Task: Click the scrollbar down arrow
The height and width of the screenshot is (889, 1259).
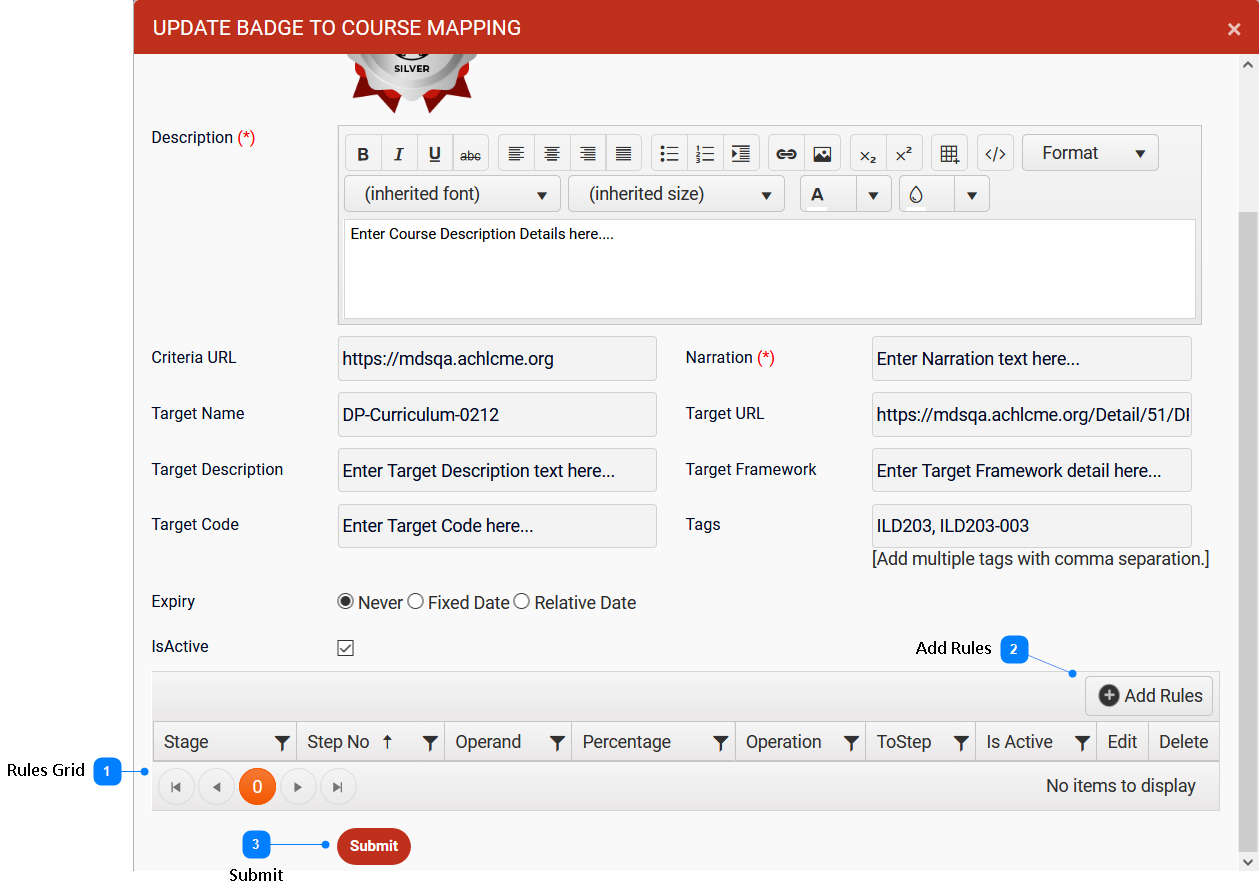Action: 1248,861
